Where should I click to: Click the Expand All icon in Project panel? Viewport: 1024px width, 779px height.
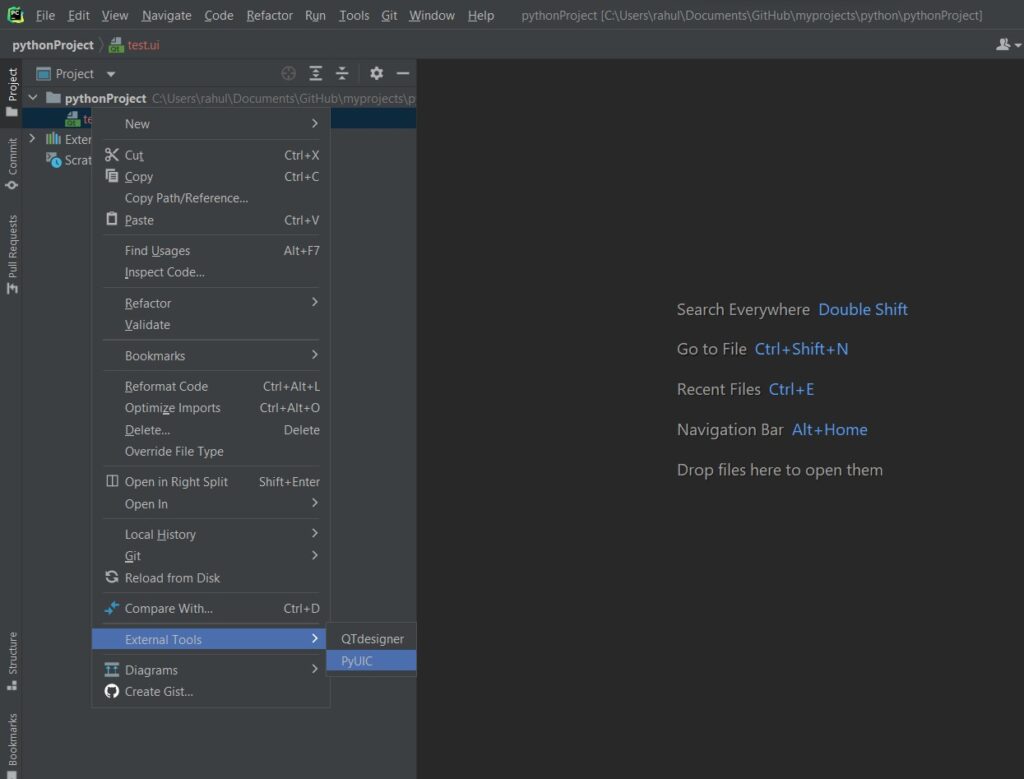[x=316, y=74]
